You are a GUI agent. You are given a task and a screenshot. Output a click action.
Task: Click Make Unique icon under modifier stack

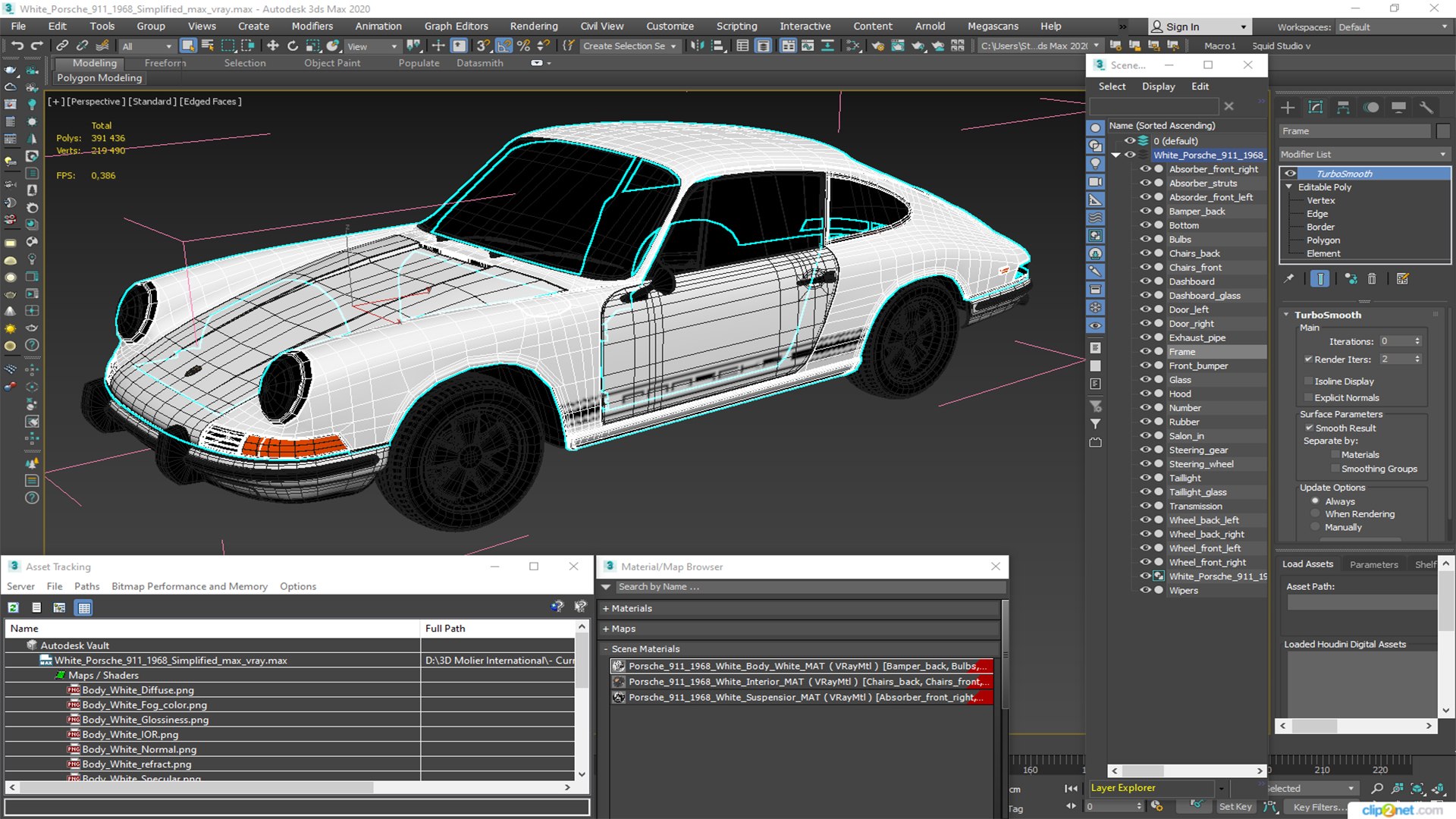pyautogui.click(x=1351, y=279)
